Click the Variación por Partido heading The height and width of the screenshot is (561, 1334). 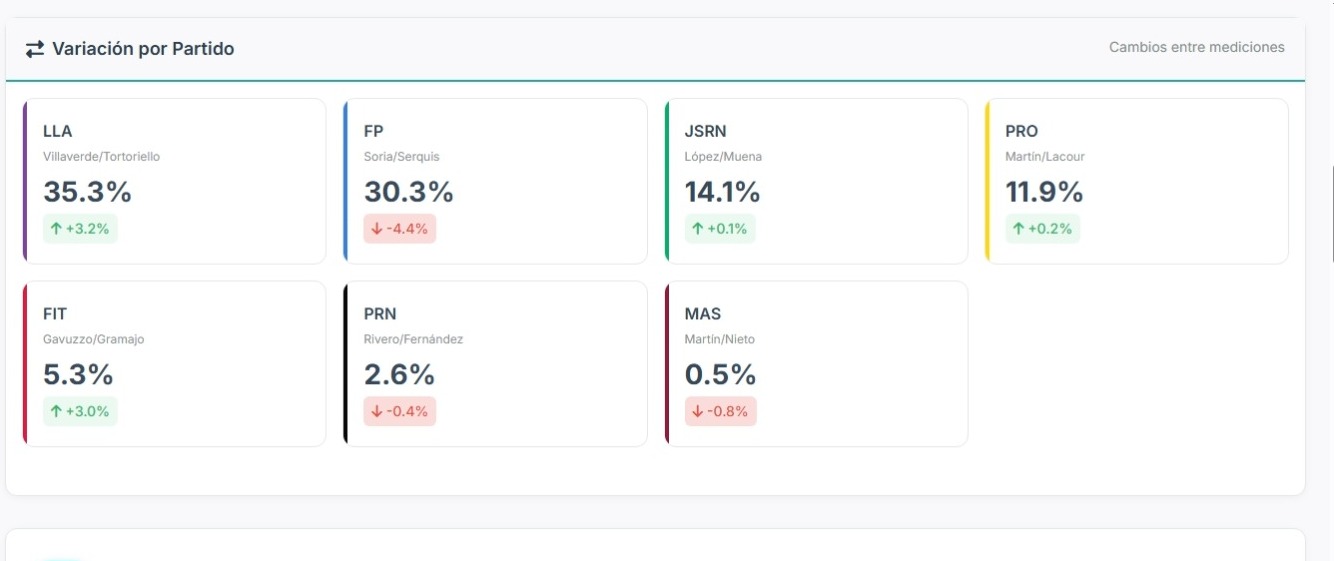(143, 49)
